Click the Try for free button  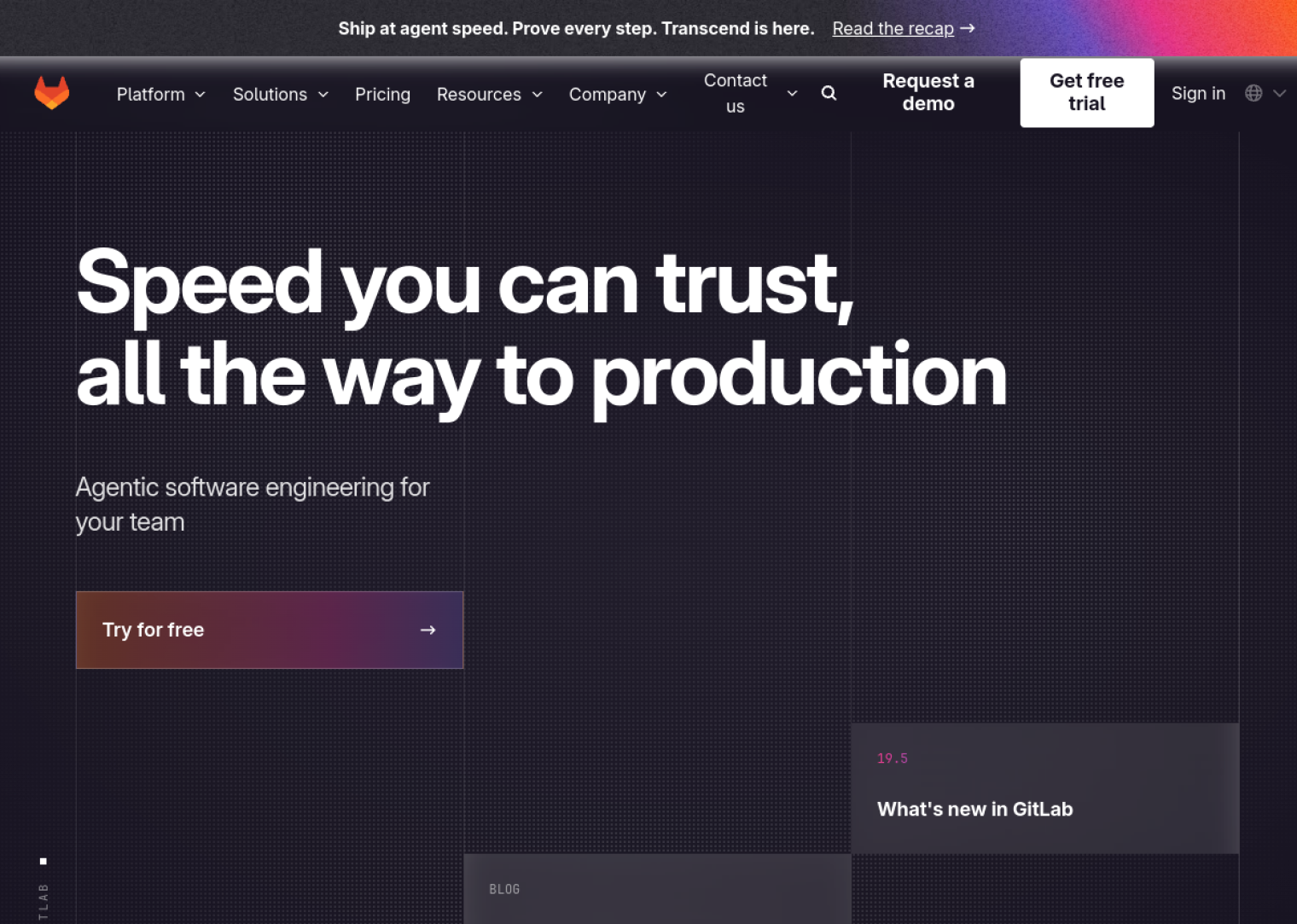pos(270,630)
